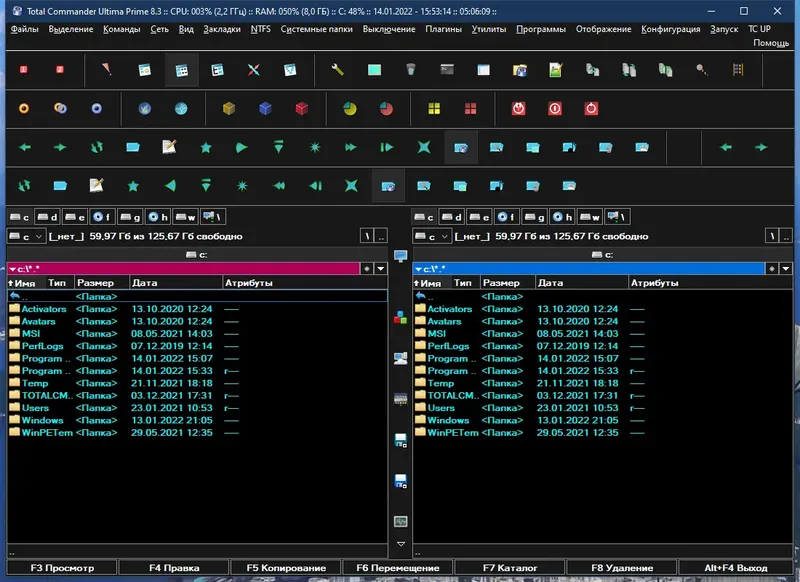Open the left panel drive selection combo box

pyautogui.click(x=26, y=236)
